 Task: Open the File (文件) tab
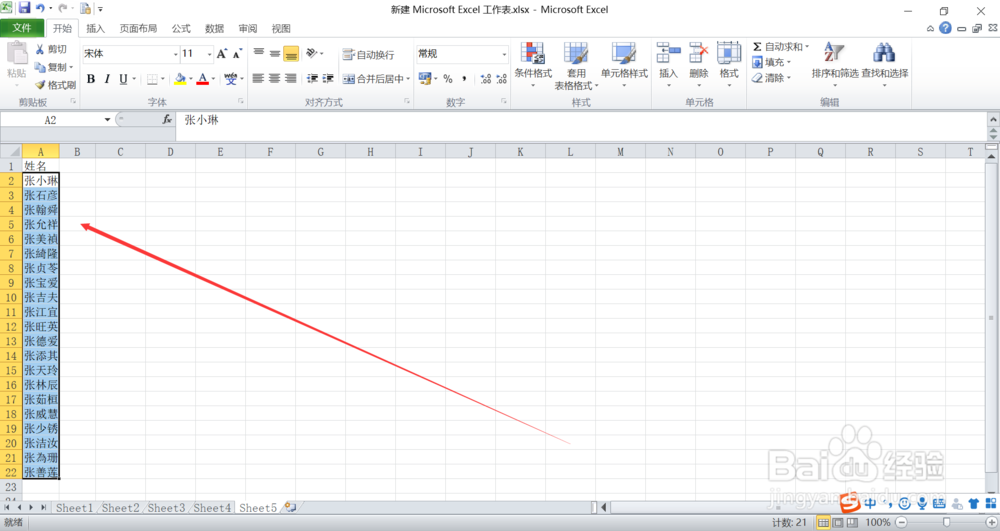22,28
